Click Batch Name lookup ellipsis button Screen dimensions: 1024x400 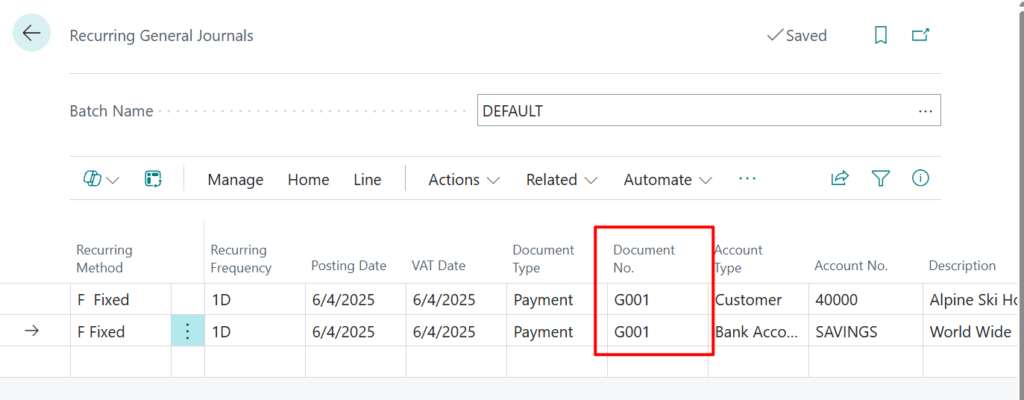925,111
